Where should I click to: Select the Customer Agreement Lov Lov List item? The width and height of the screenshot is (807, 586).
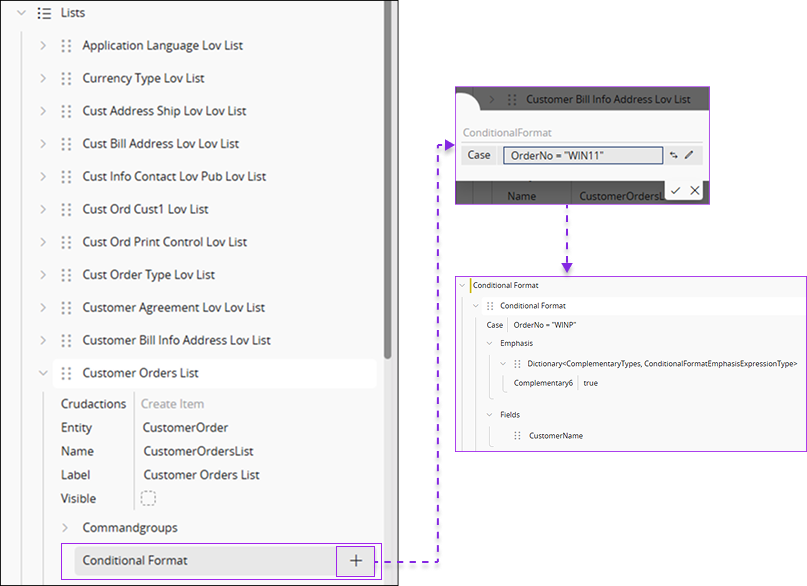[x=174, y=307]
